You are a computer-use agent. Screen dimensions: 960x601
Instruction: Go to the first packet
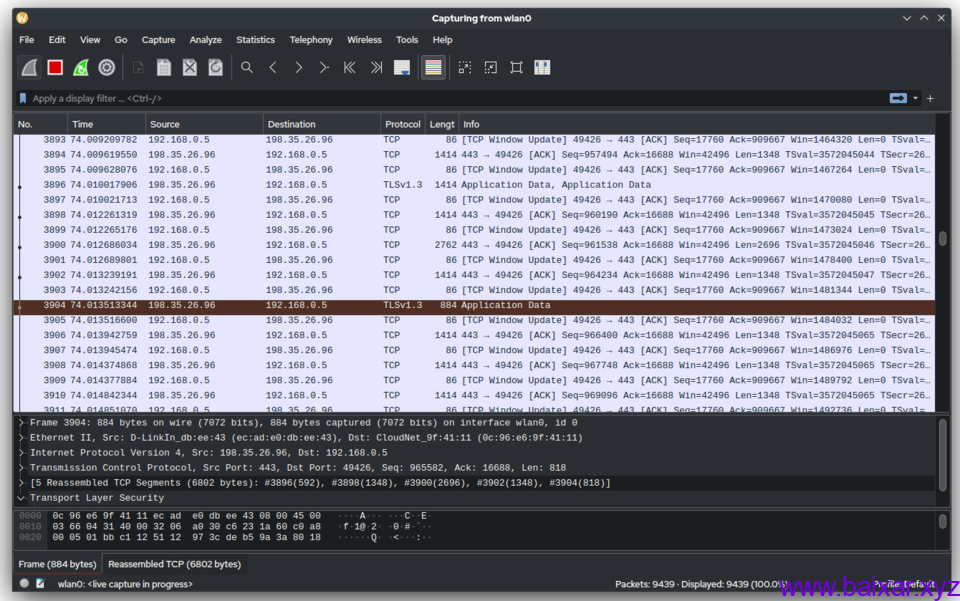(x=348, y=67)
